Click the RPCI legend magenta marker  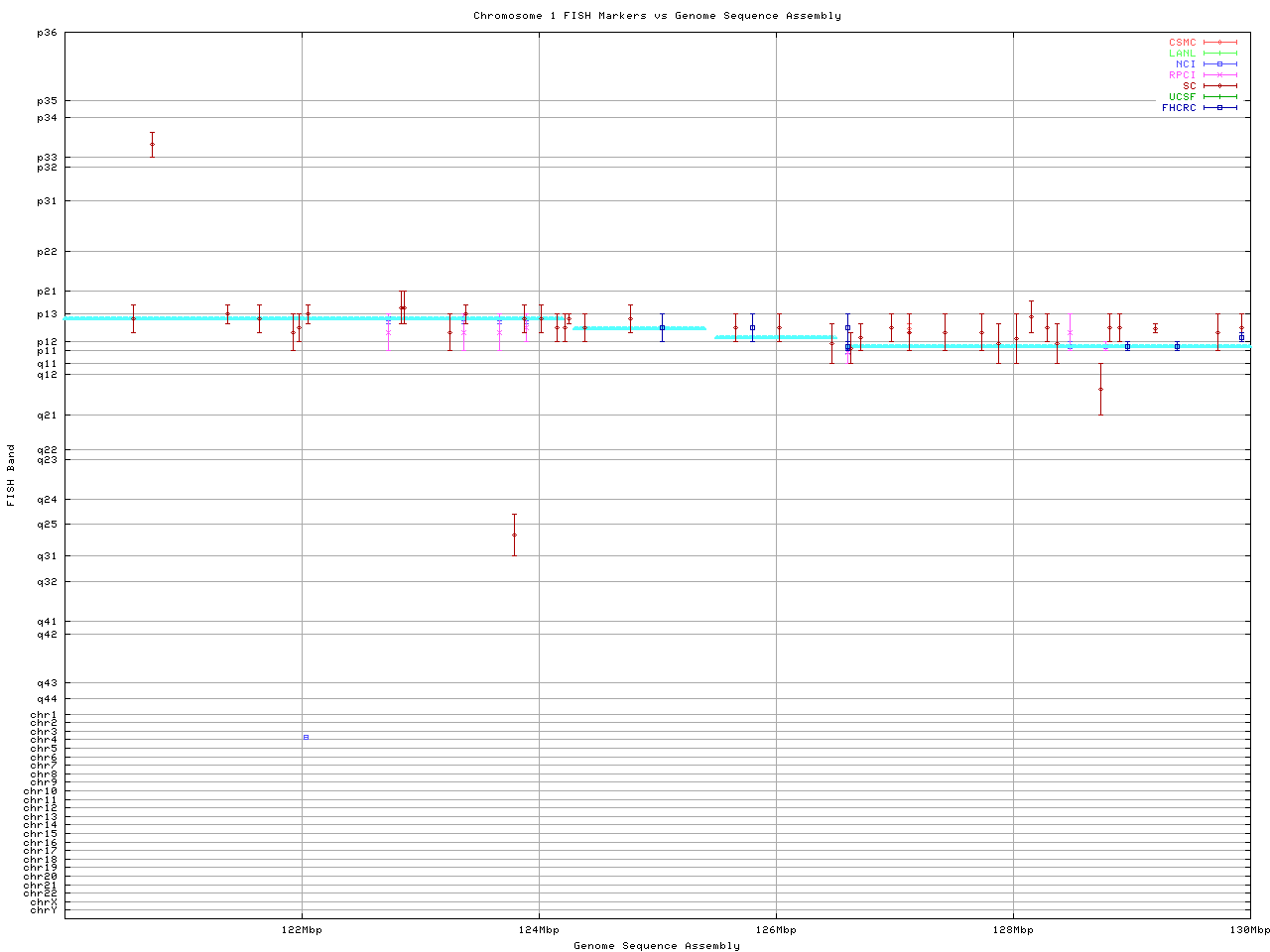[x=1219, y=75]
